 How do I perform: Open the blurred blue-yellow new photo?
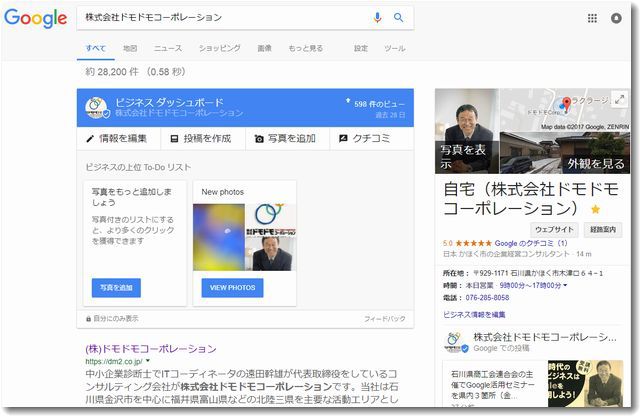click(x=219, y=237)
